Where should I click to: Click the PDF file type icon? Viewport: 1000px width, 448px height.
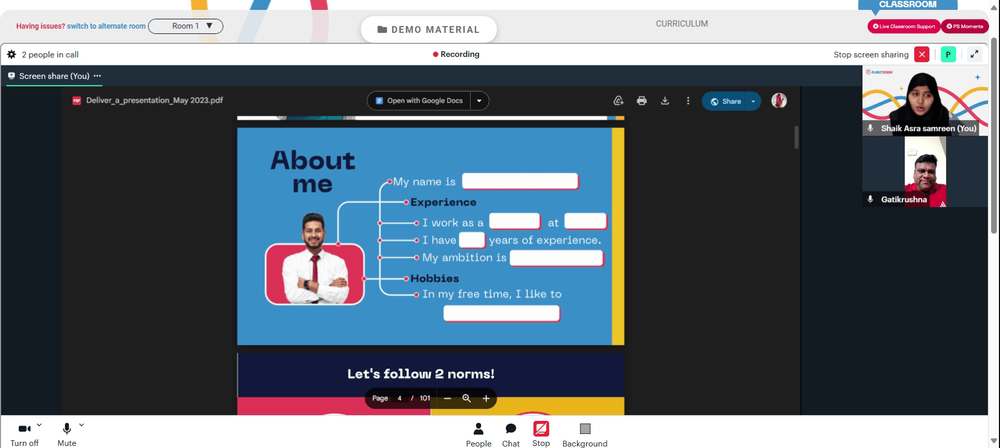click(x=77, y=100)
